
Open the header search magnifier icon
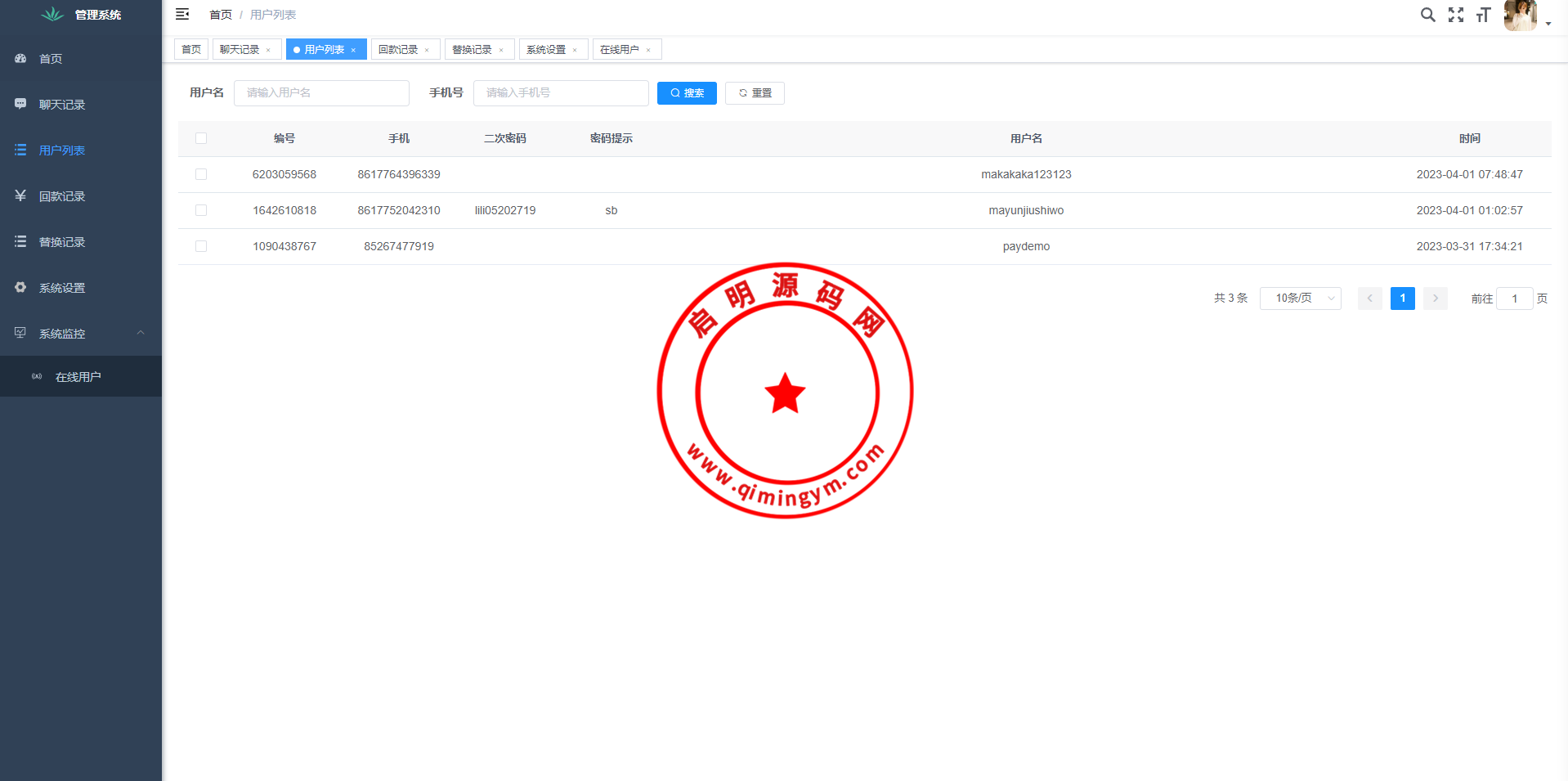[x=1427, y=15]
